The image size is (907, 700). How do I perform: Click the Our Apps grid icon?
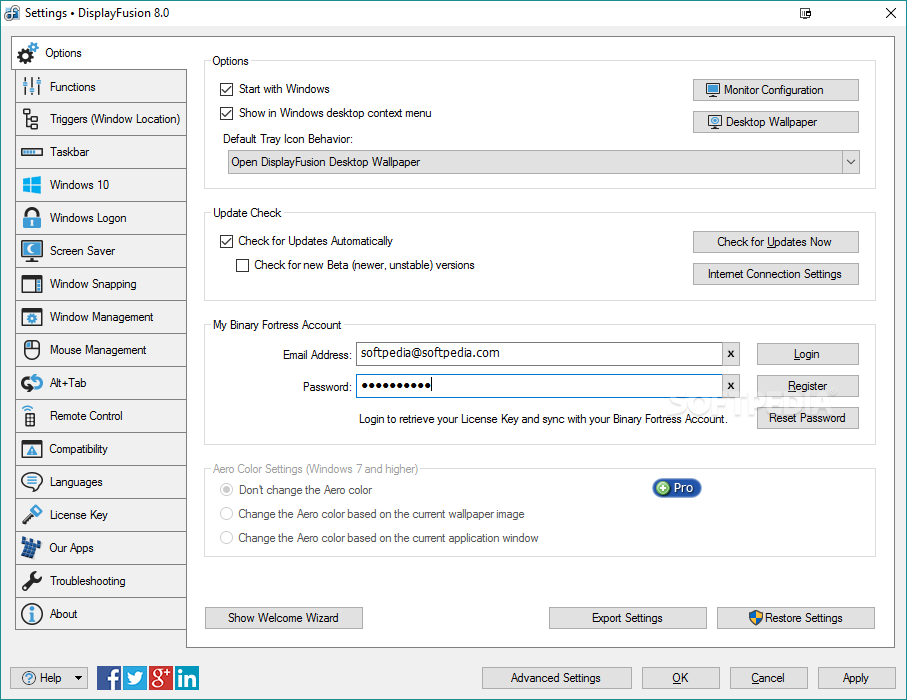click(x=31, y=548)
